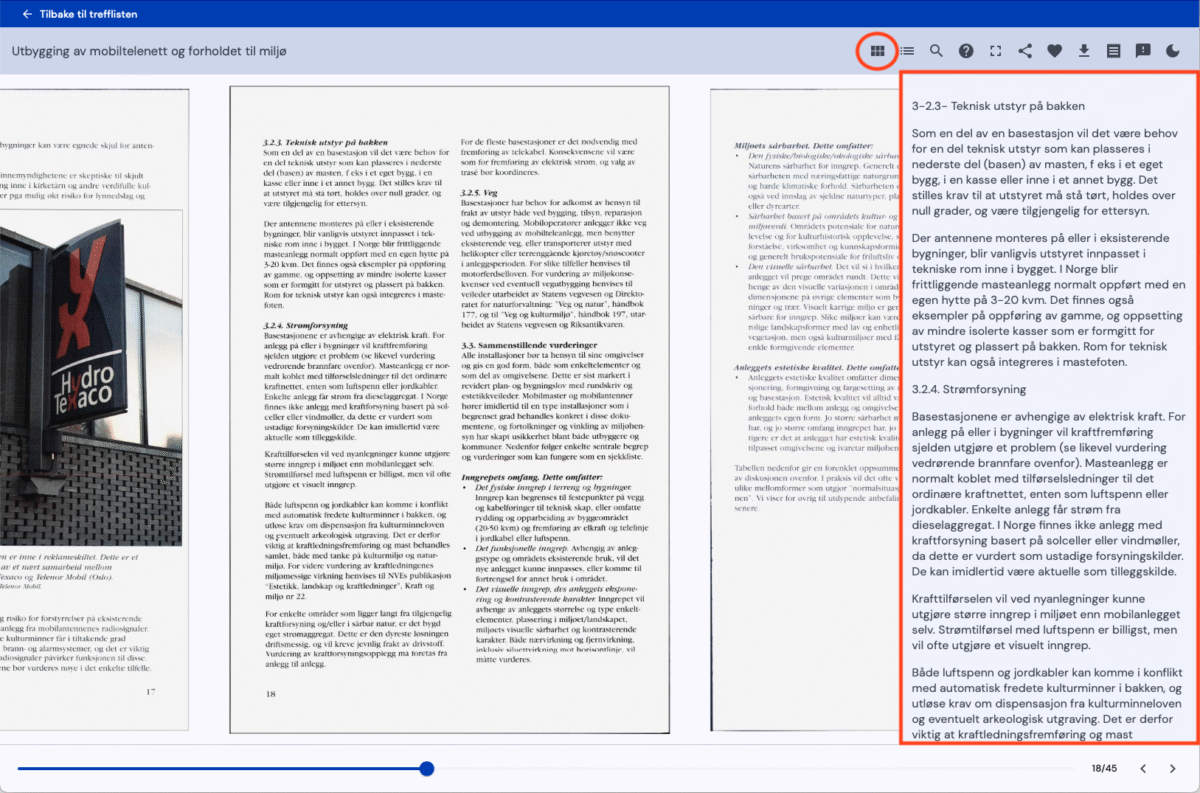
Task: Download the document
Action: 1084,51
